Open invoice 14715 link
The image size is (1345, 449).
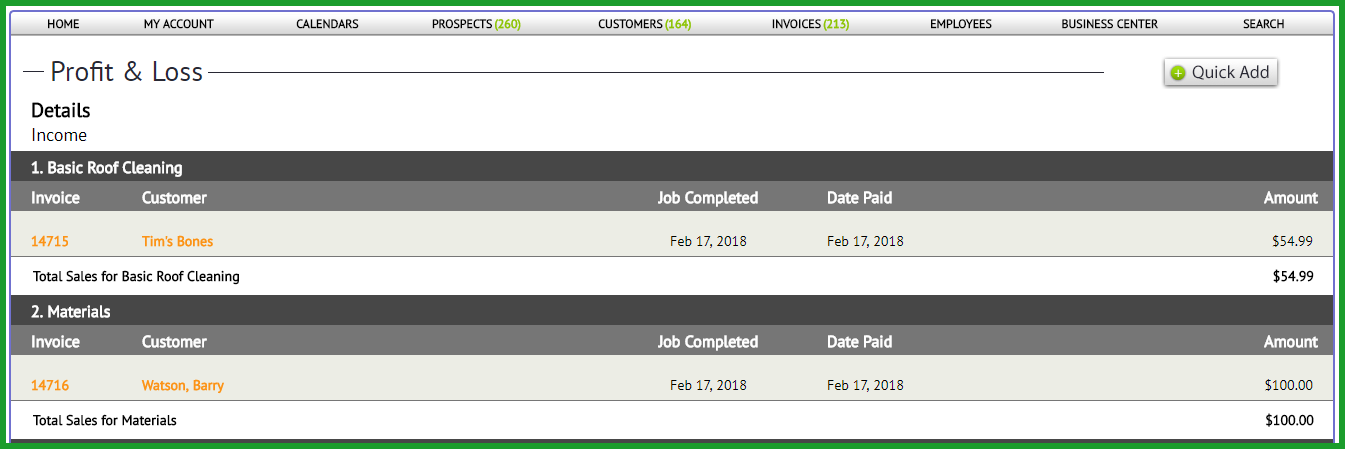50,241
